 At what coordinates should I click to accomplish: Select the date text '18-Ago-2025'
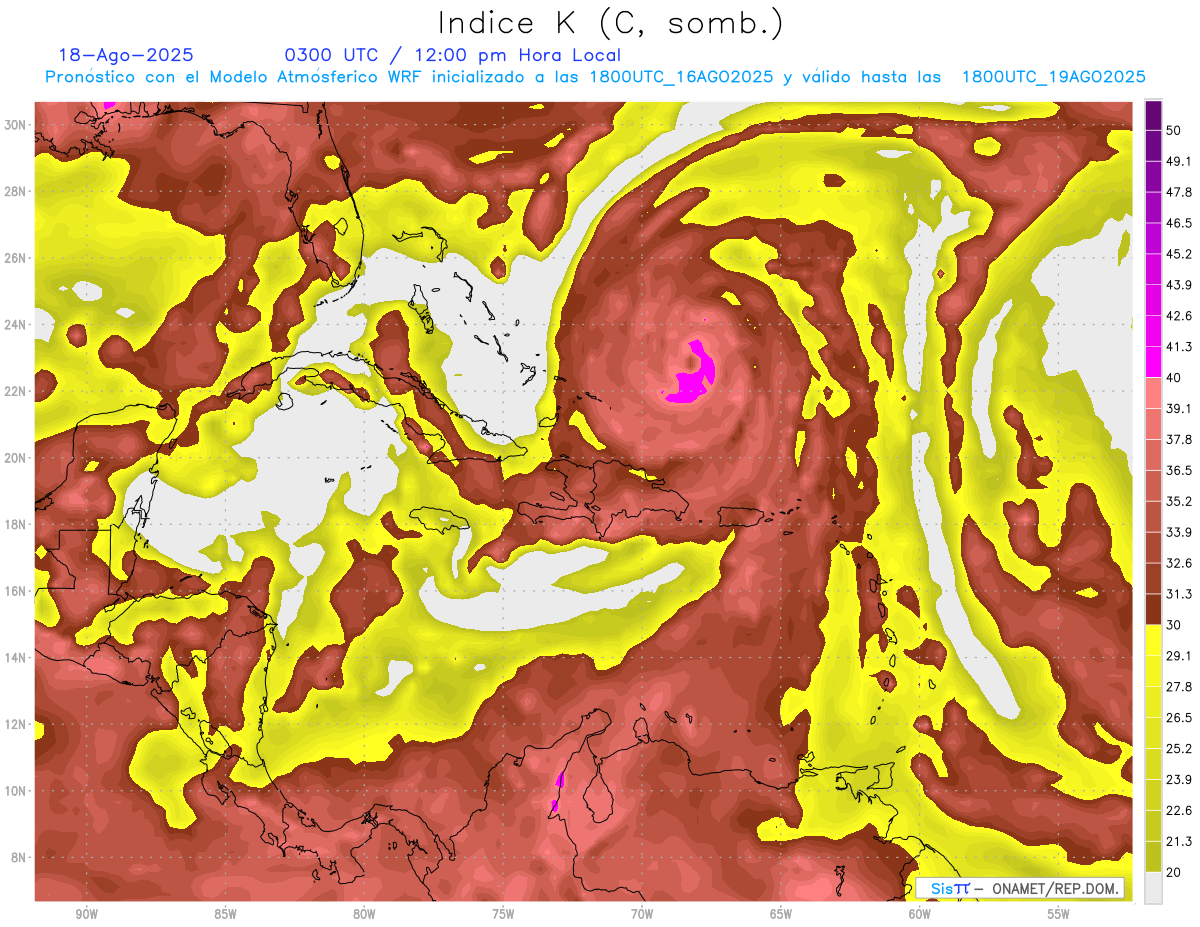(x=126, y=55)
